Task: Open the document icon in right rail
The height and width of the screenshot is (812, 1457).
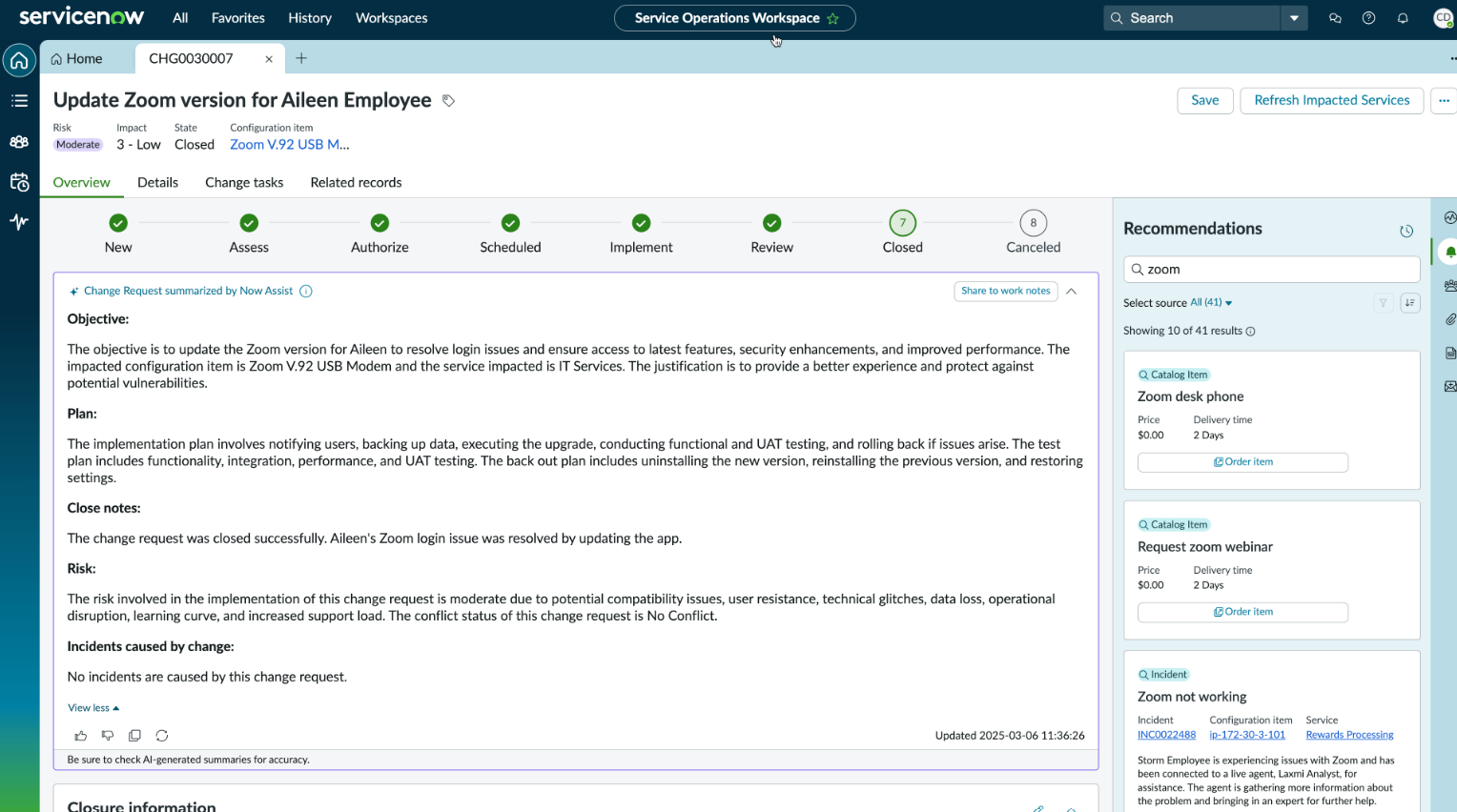Action: point(1450,354)
